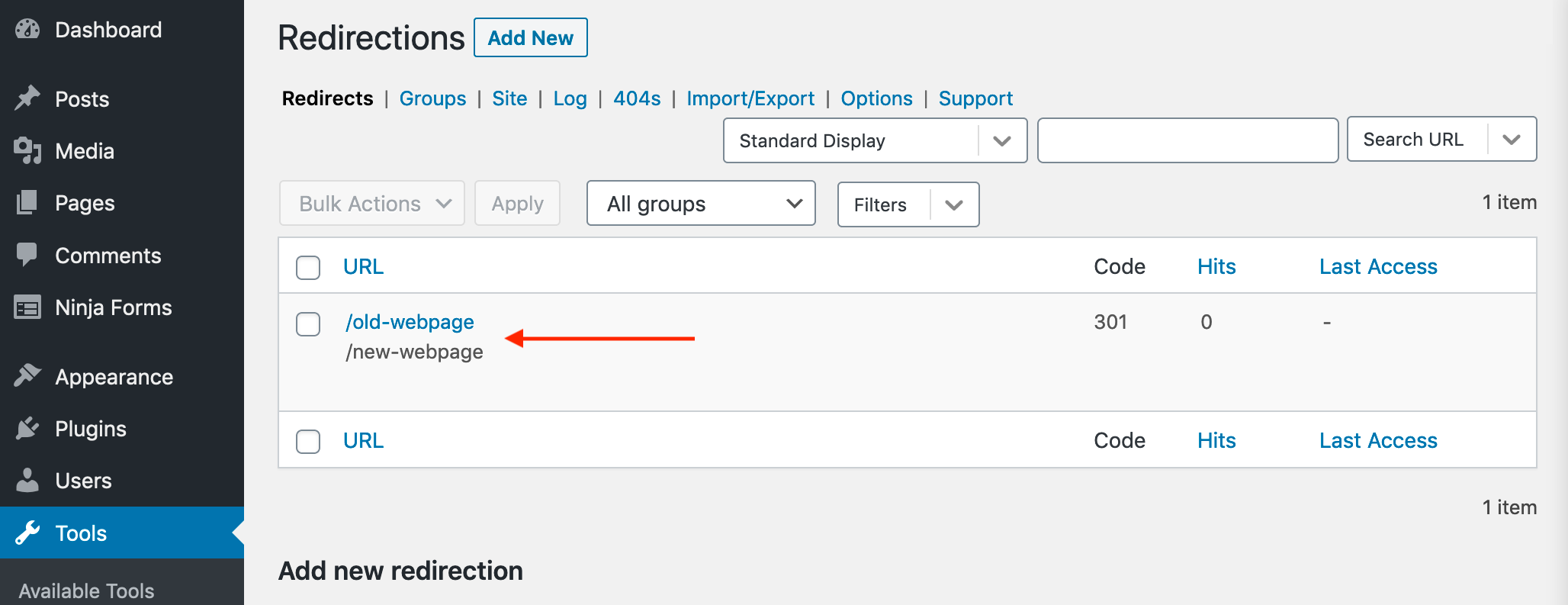Focus the search URL text field
This screenshot has width=1568, height=605.
coord(1187,140)
